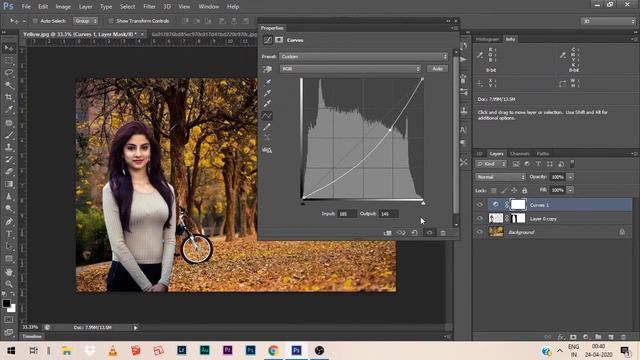Select the Zoom tool
The image size is (640, 360).
9,284
